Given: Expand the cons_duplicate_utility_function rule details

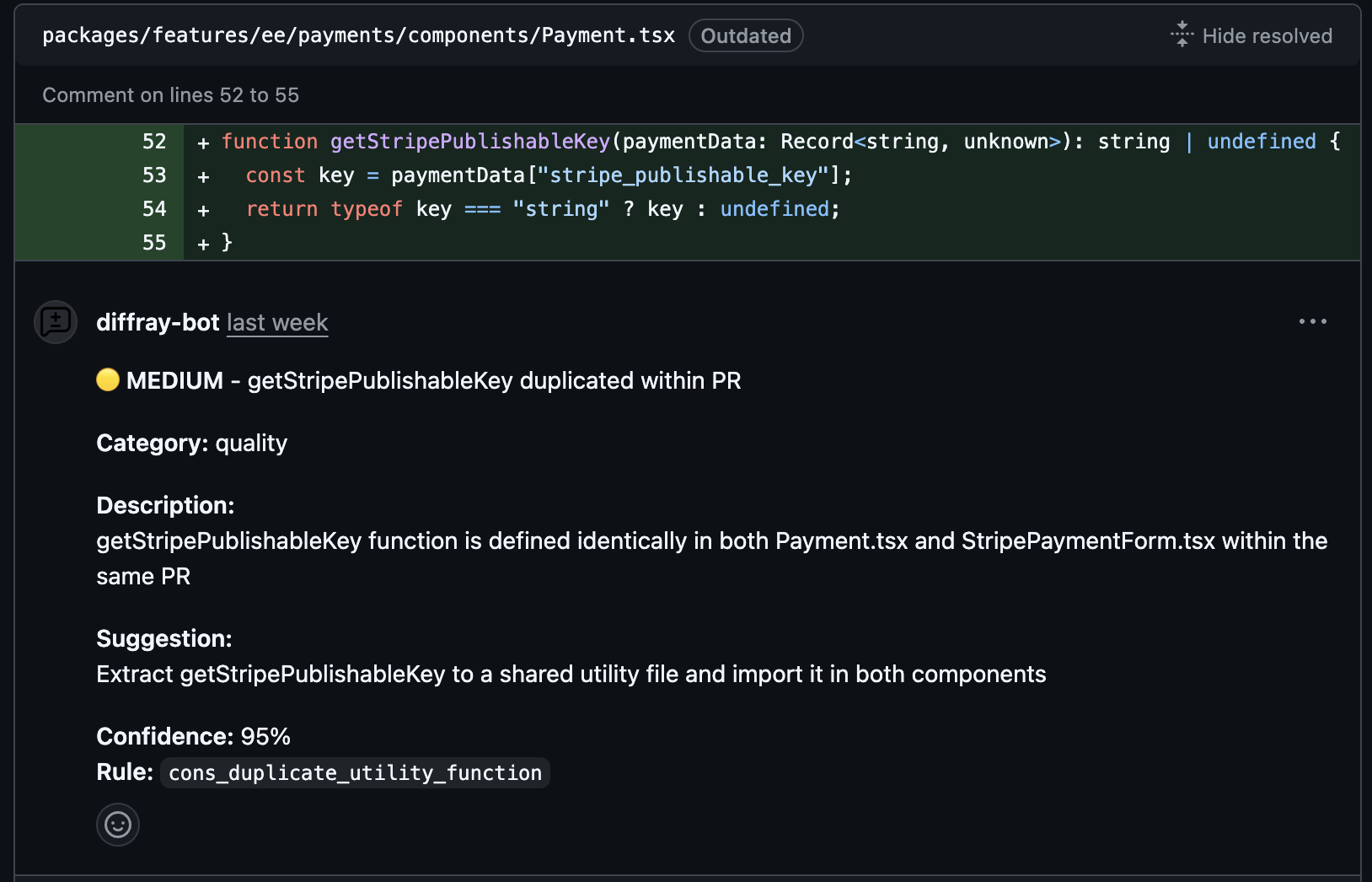Looking at the screenshot, I should 354,772.
